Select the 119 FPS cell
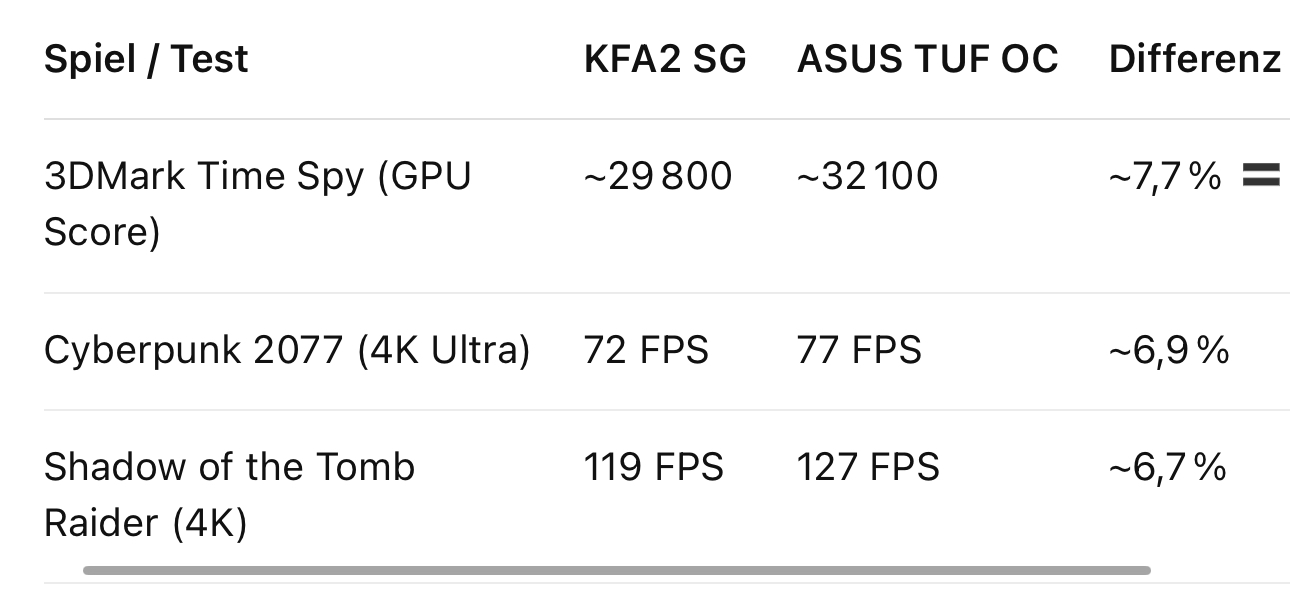Viewport: 1290px width, 601px height. point(654,467)
